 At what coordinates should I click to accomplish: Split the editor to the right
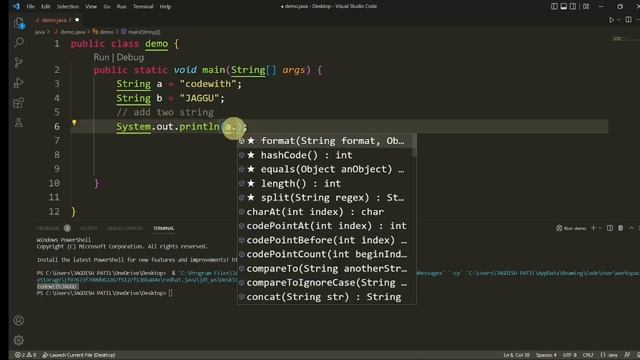(x=629, y=20)
